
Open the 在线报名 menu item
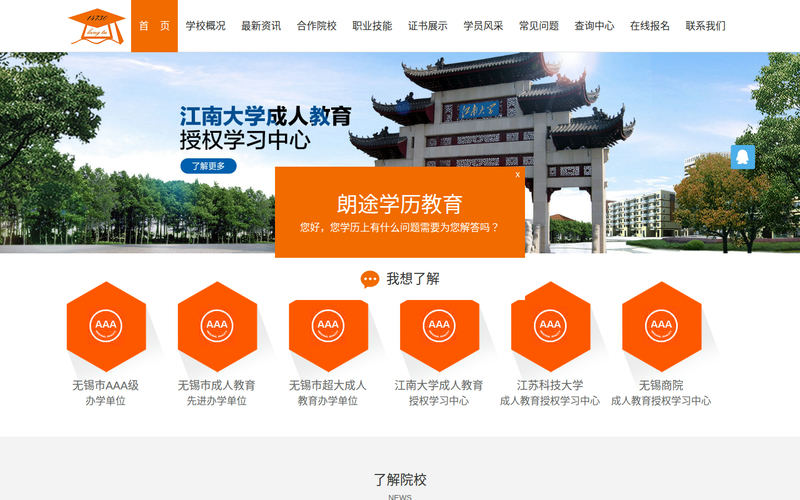[650, 26]
